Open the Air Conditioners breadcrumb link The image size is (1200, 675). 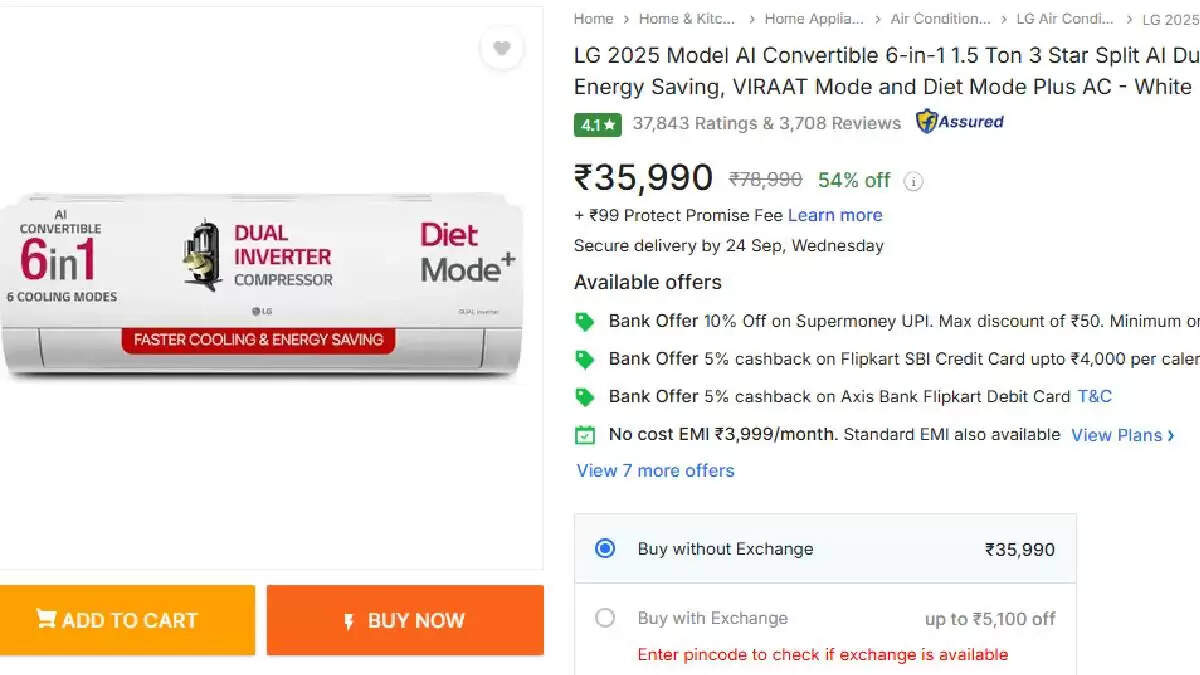pos(938,18)
